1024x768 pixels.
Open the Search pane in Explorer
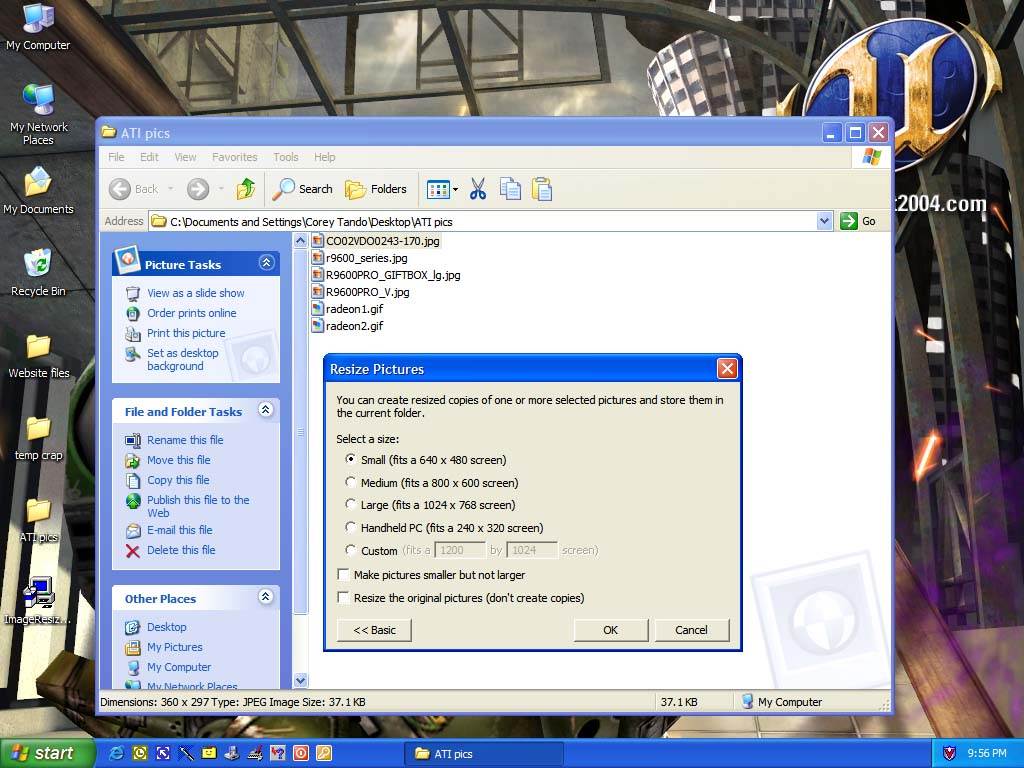point(302,189)
